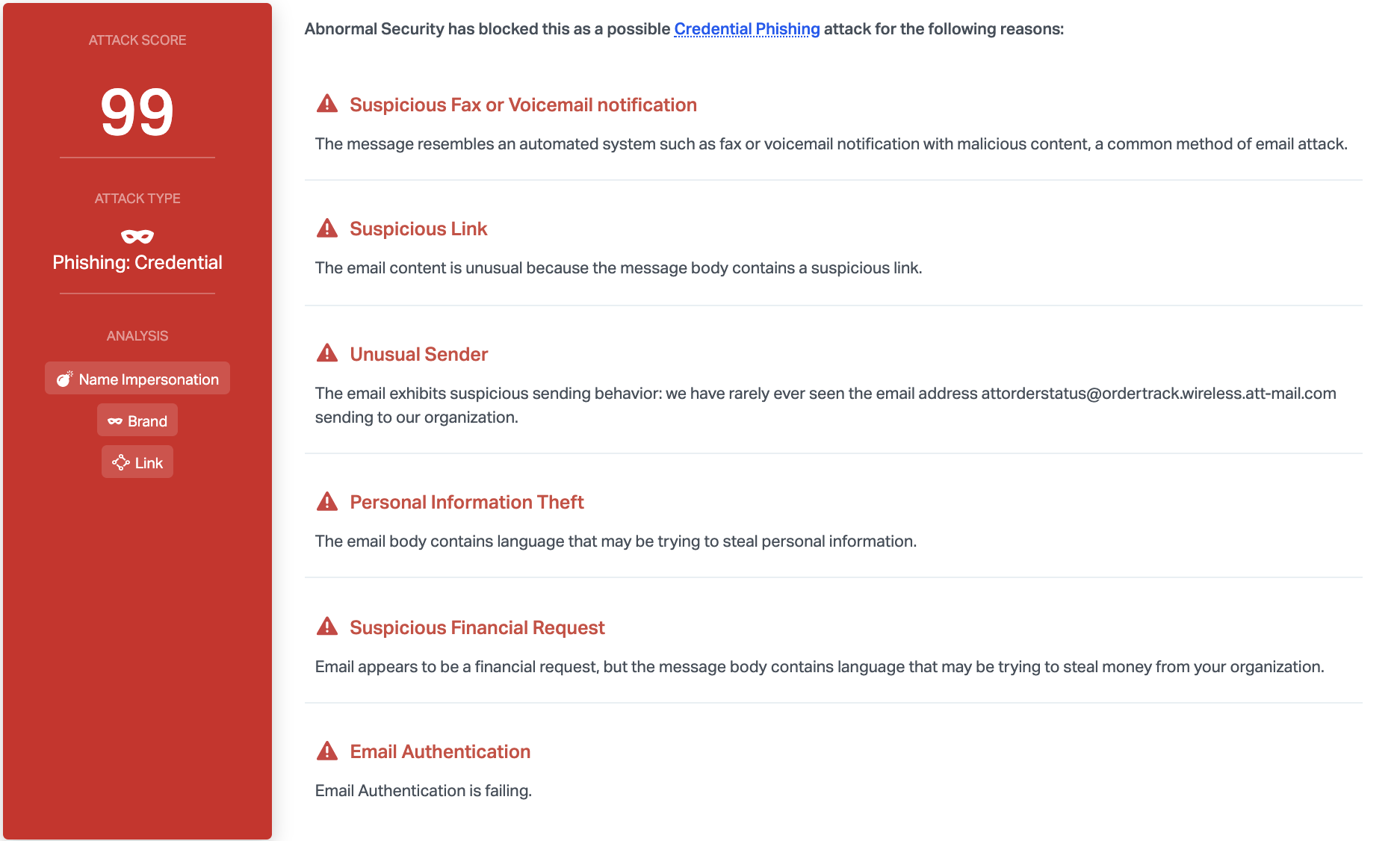Viewport: 1400px width, 841px height.
Task: Click the Phishing: Credential attack type label
Action: [x=137, y=263]
